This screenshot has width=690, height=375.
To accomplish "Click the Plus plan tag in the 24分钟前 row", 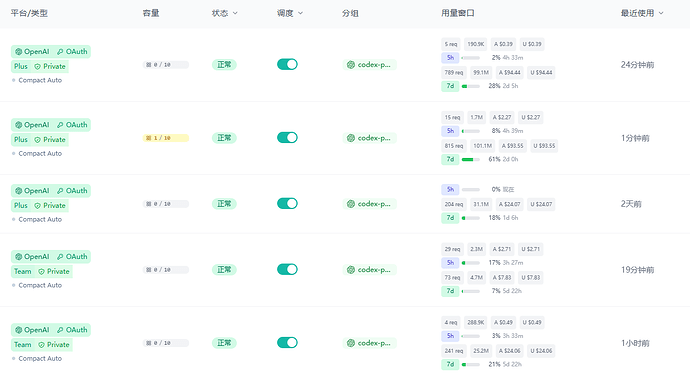I will click(21, 66).
